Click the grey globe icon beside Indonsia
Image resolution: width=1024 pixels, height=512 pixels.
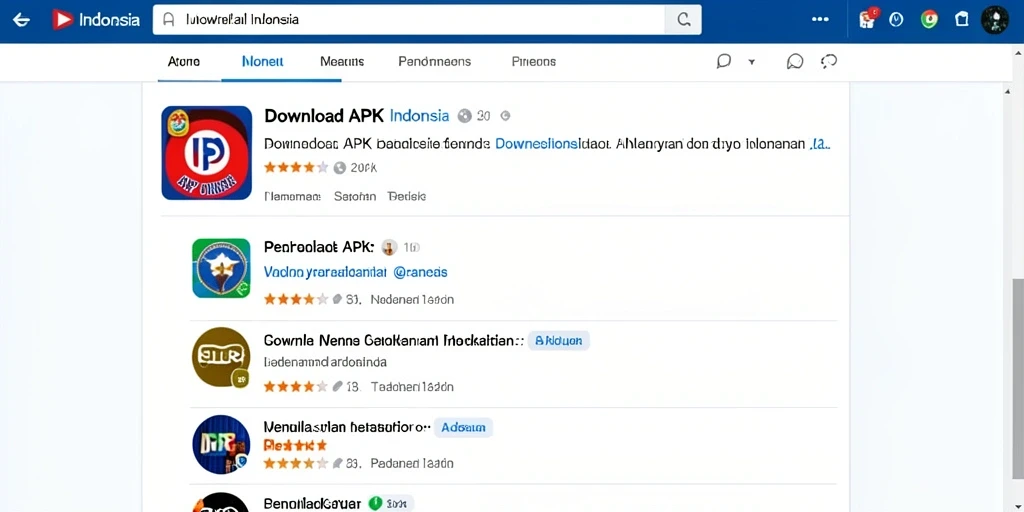(x=464, y=116)
